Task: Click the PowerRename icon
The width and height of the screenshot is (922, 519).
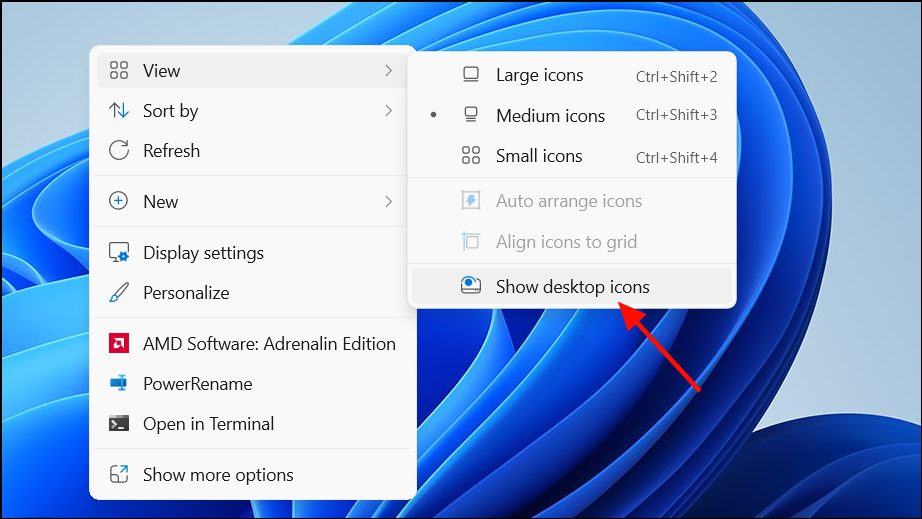Action: pos(119,383)
